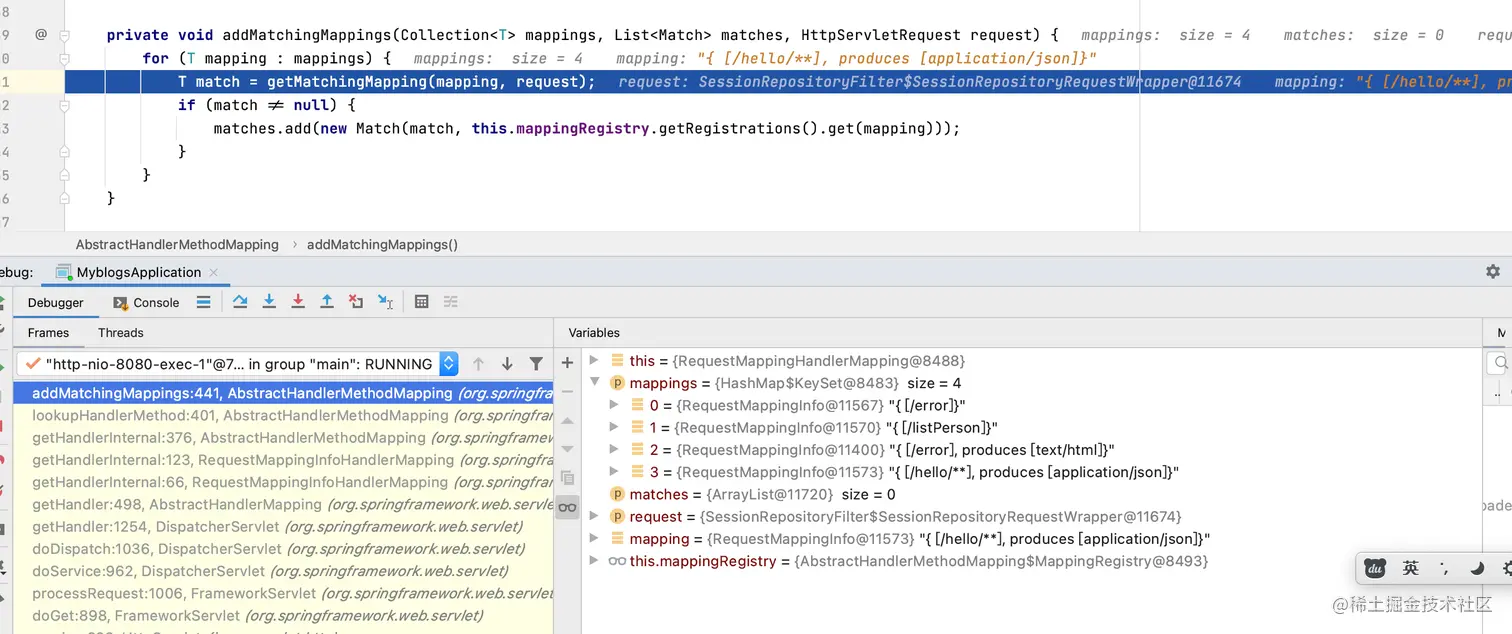Viewport: 1512px width, 634px height.
Task: Expand the 'this' variable node
Action: coord(594,361)
